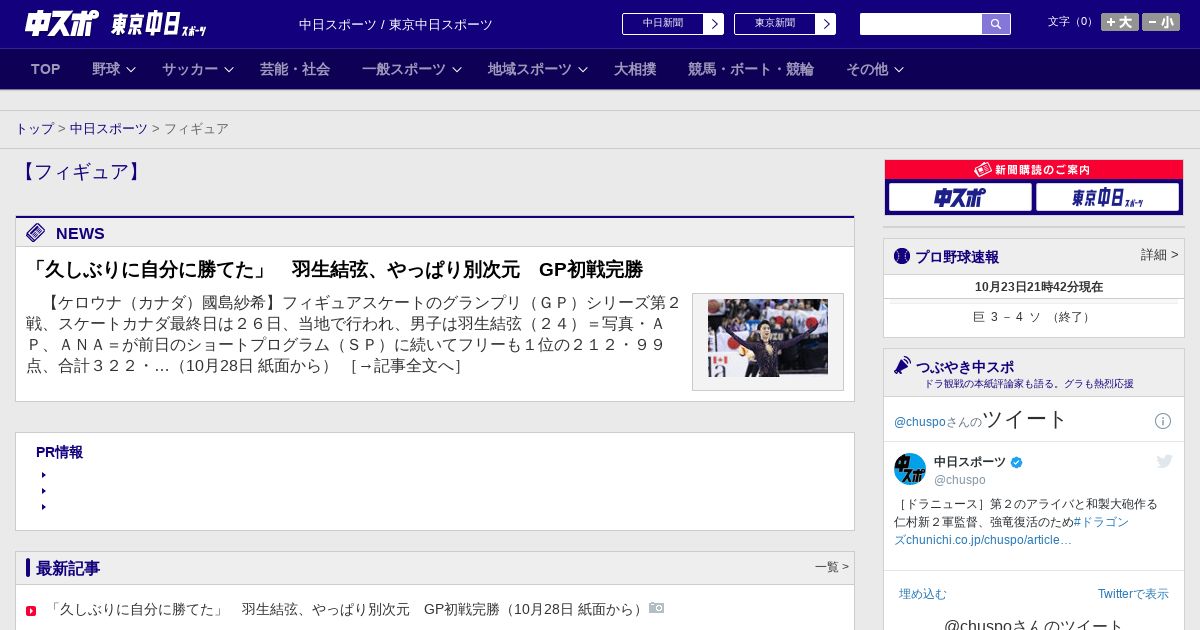Open the 一般スポーツ navigation menu
This screenshot has width=1200, height=630.
pyautogui.click(x=404, y=69)
